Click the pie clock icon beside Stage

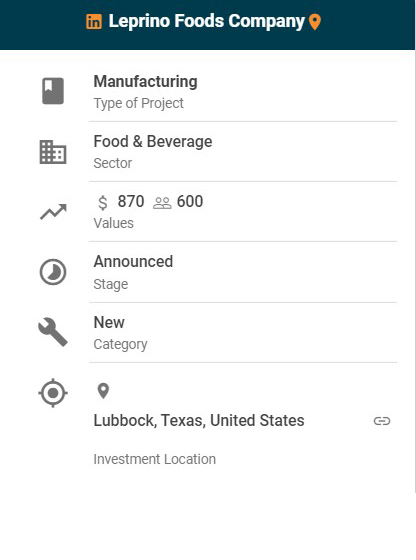pos(53,272)
